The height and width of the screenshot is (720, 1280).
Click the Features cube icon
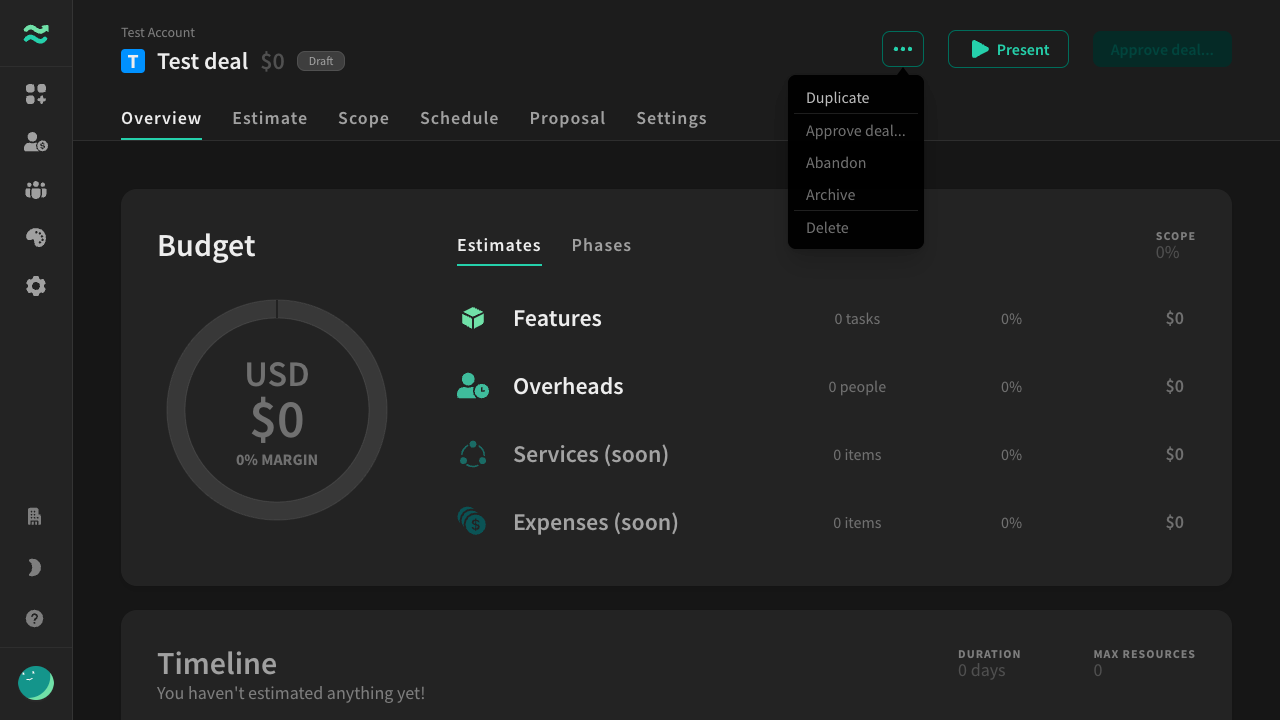point(473,318)
